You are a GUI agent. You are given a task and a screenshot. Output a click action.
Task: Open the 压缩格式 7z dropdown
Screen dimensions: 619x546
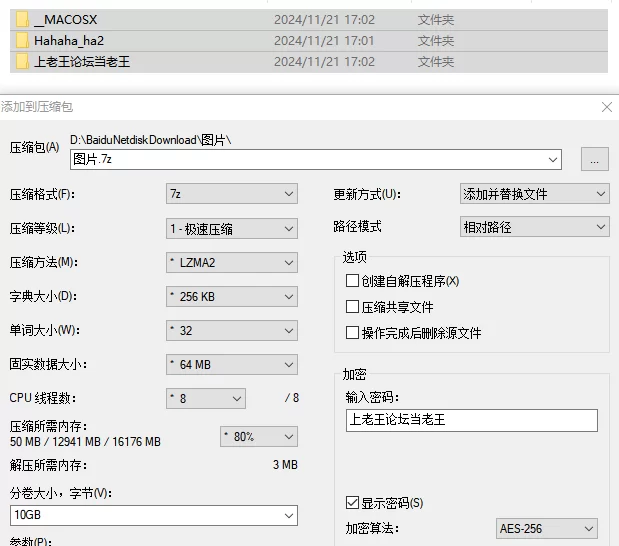point(231,194)
